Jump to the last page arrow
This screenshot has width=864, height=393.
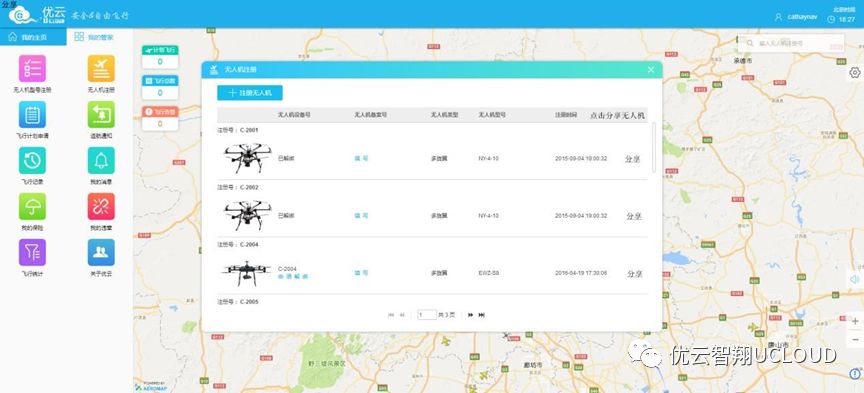coord(482,315)
